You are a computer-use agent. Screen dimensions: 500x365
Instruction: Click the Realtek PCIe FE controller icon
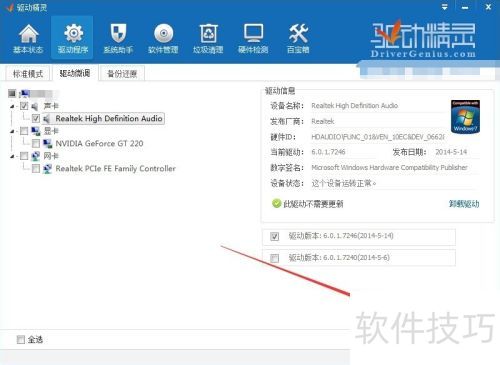(47, 169)
